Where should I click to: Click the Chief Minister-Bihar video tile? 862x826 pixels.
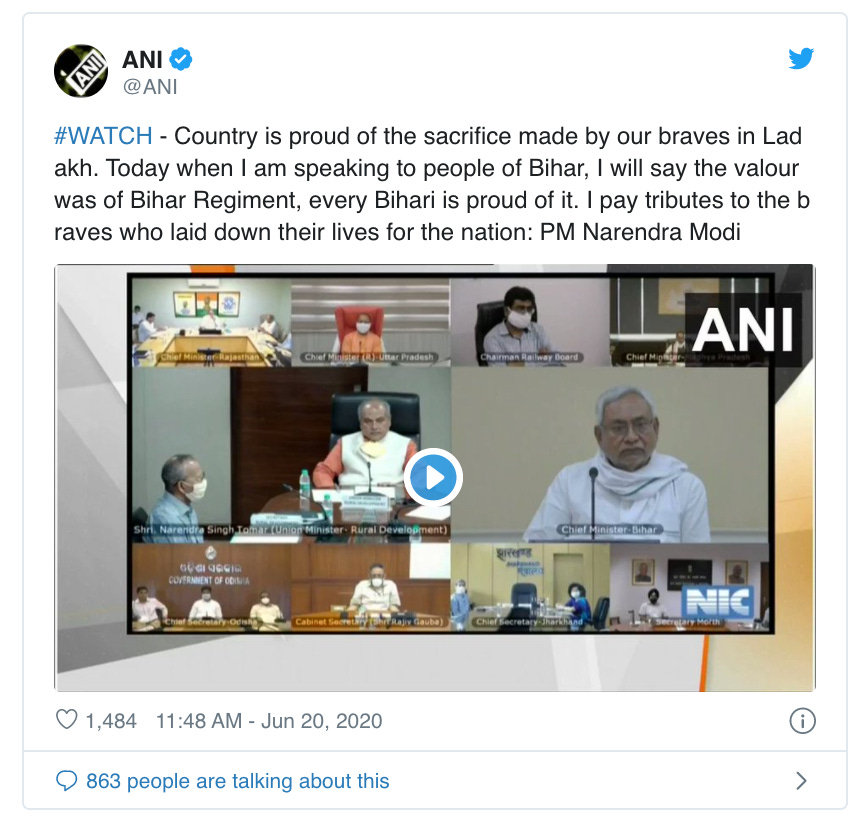click(610, 455)
